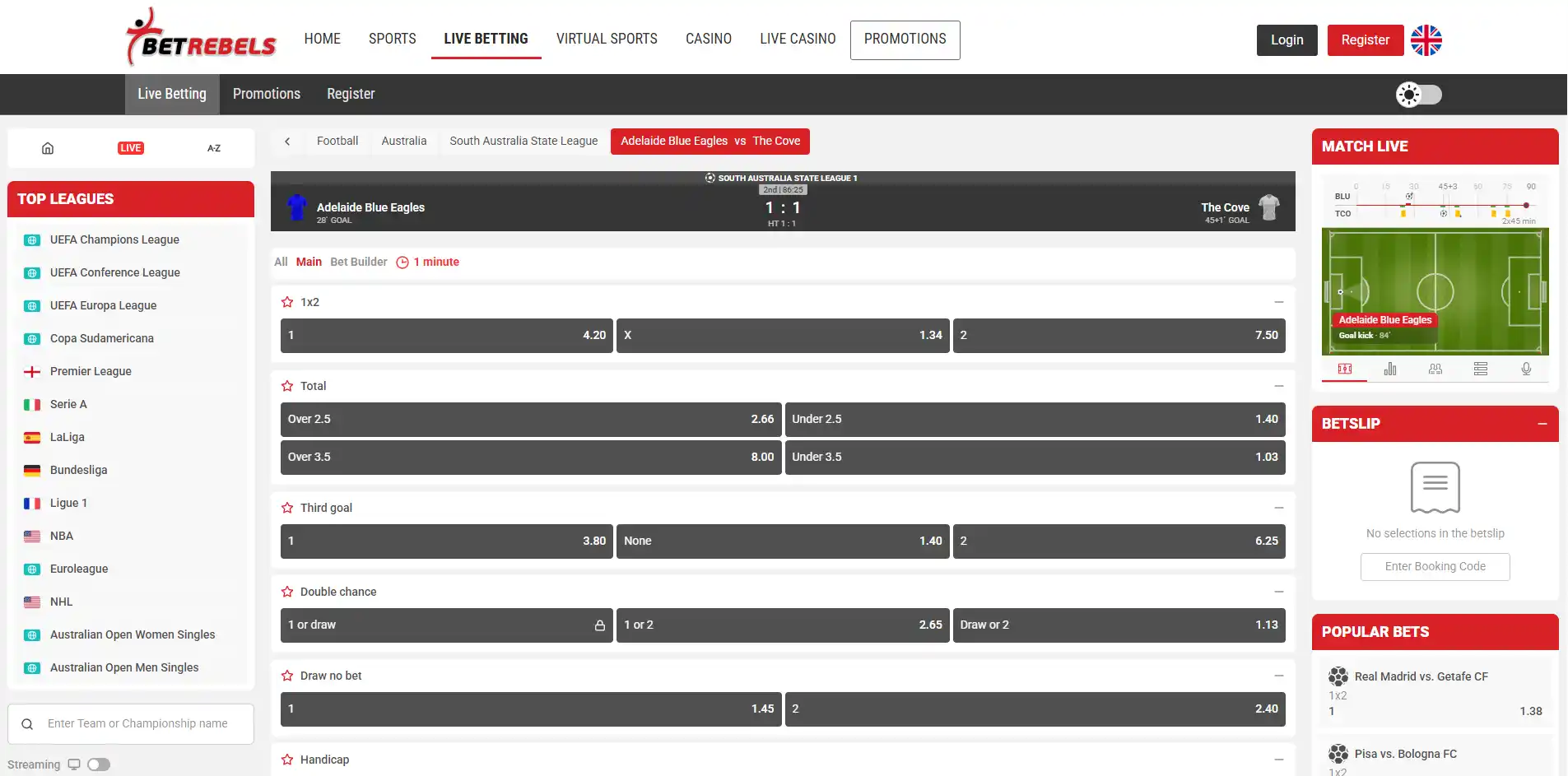The height and width of the screenshot is (776, 1568).
Task: Click the match timeline current-time marker
Action: coord(1526,205)
